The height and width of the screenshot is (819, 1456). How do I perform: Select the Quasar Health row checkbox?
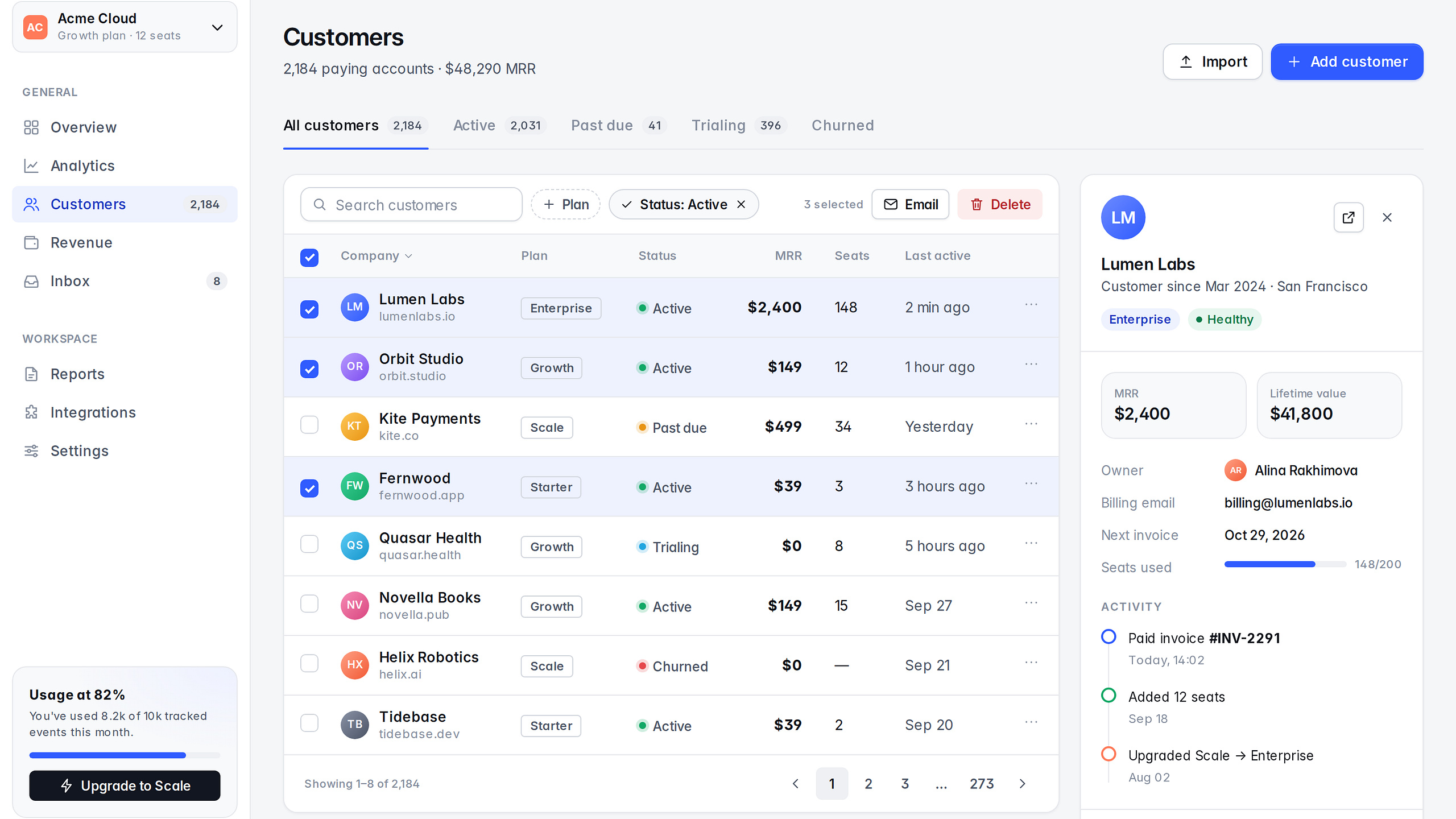click(309, 544)
